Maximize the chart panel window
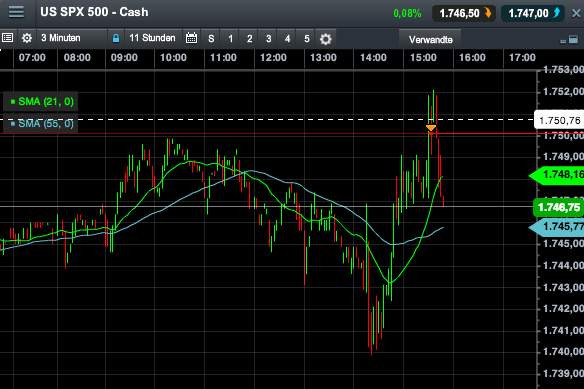The height and width of the screenshot is (389, 584). (574, 39)
